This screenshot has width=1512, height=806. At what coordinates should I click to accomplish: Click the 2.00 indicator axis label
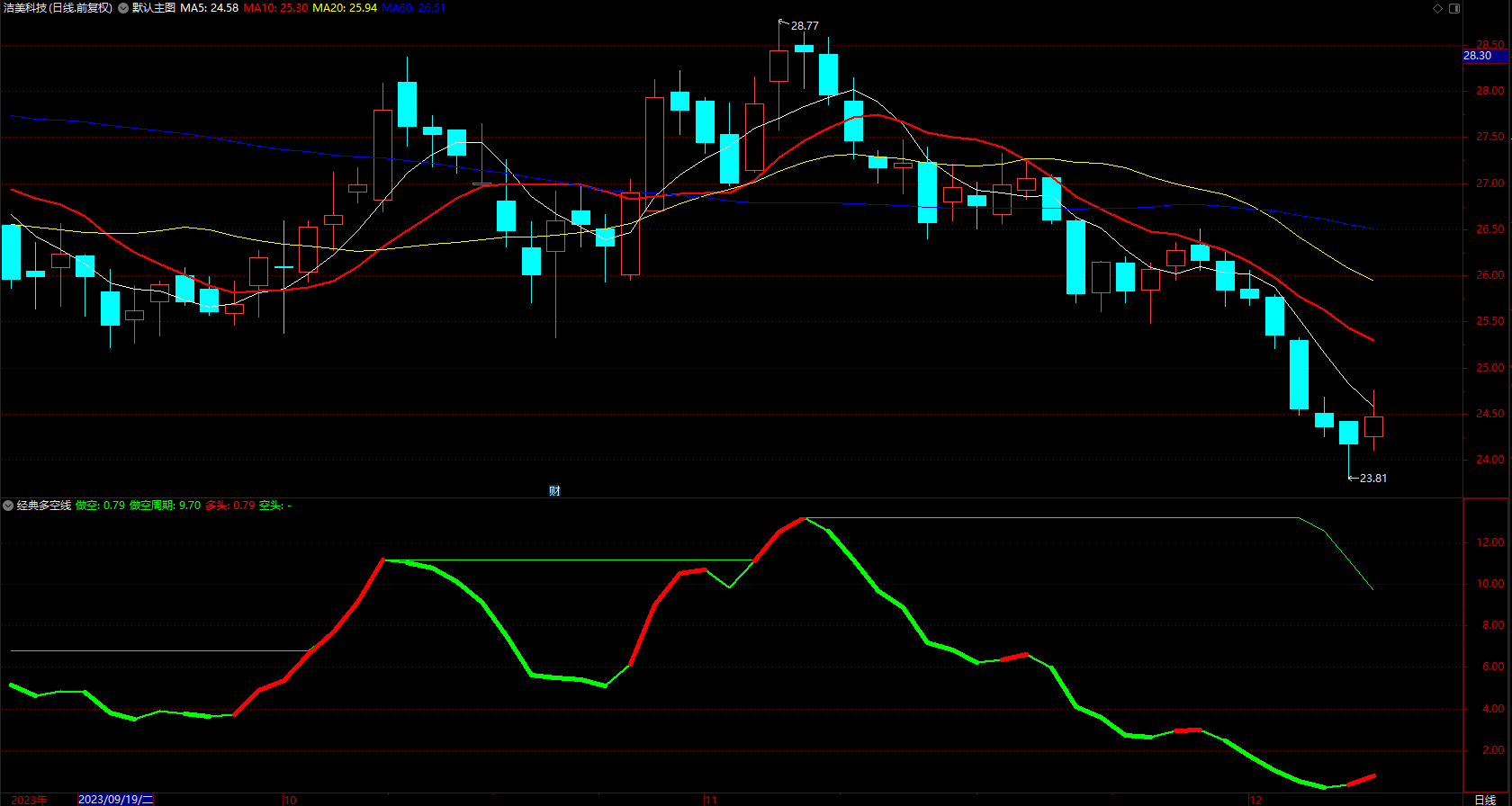pyautogui.click(x=1493, y=750)
